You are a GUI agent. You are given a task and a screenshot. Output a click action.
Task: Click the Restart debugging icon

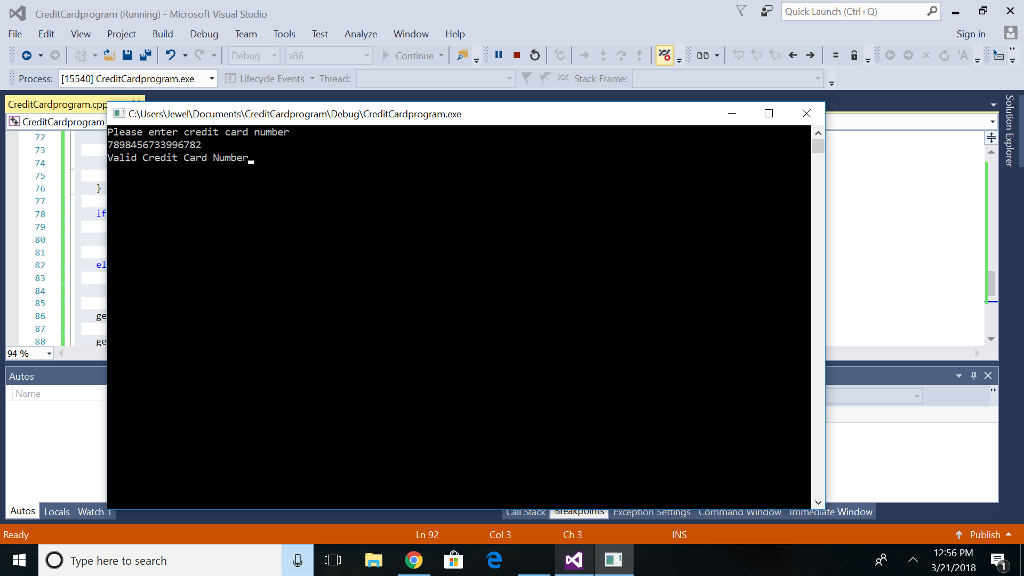534,55
